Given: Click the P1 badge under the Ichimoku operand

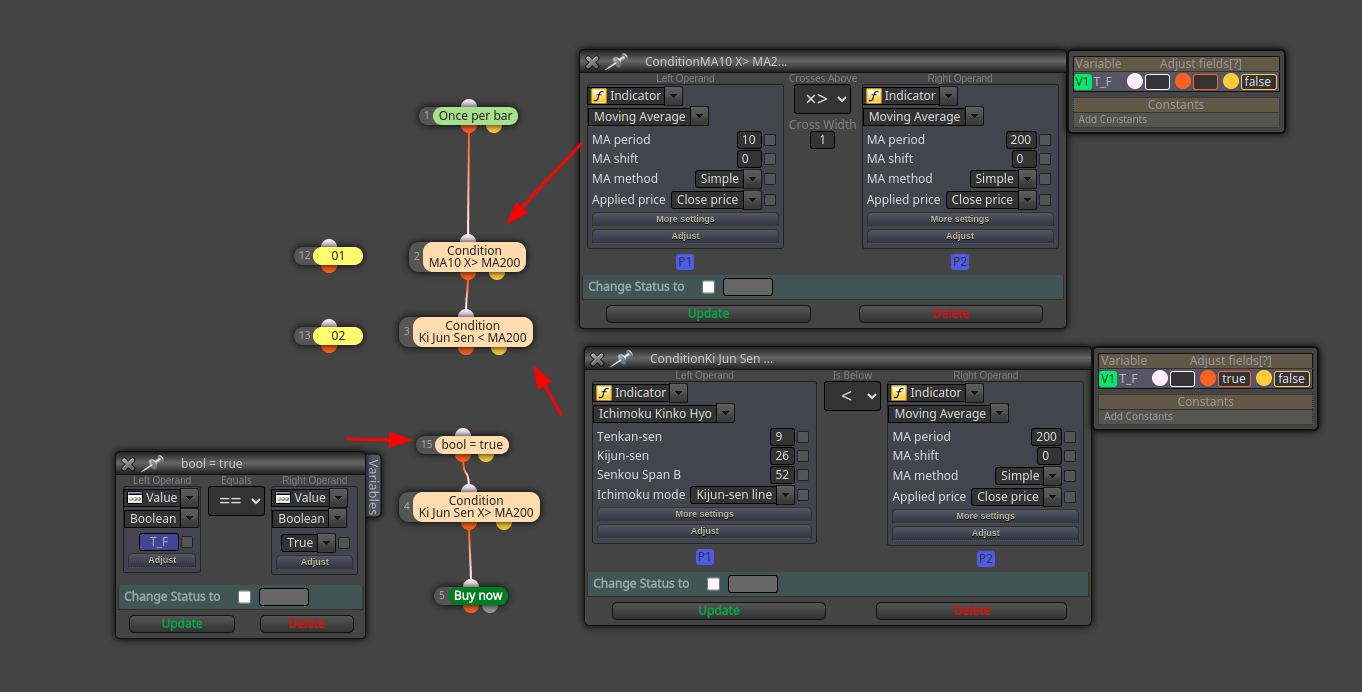Looking at the screenshot, I should 705,557.
